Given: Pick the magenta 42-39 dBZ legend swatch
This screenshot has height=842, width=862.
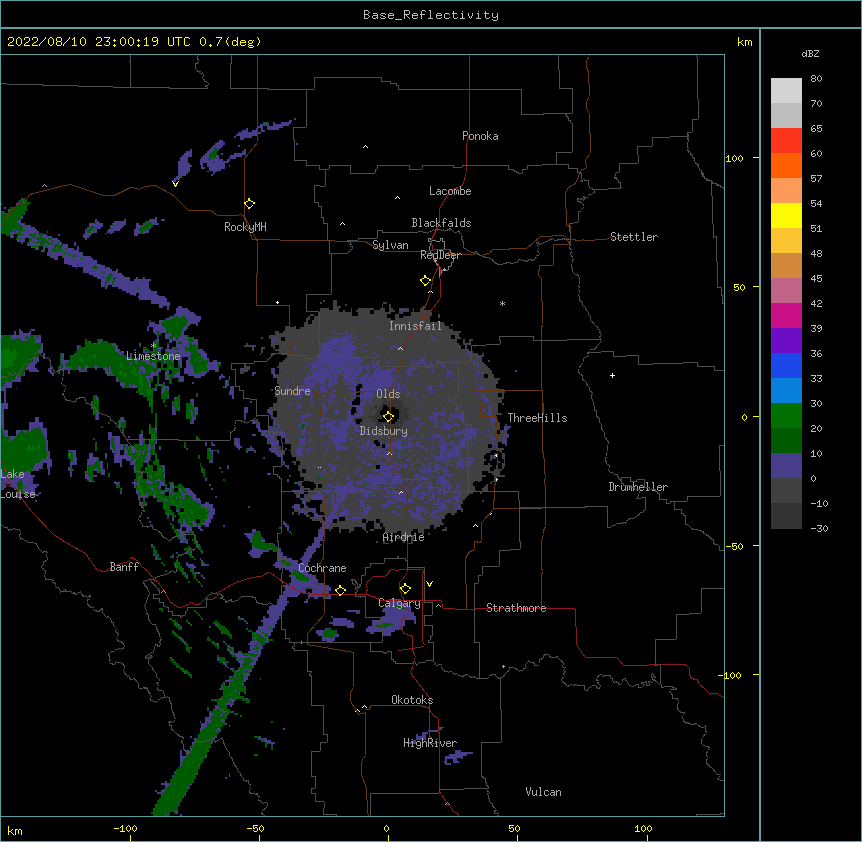Looking at the screenshot, I should click(786, 315).
